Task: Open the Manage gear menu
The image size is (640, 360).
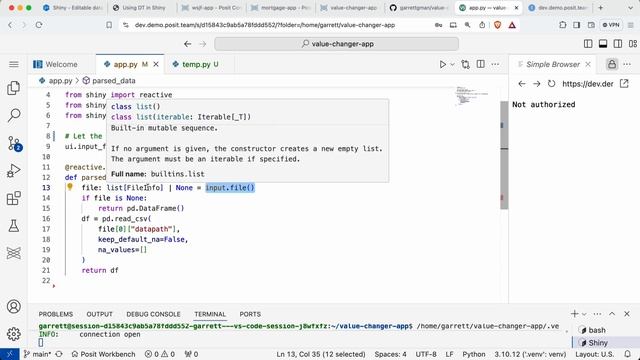Action: (13, 334)
